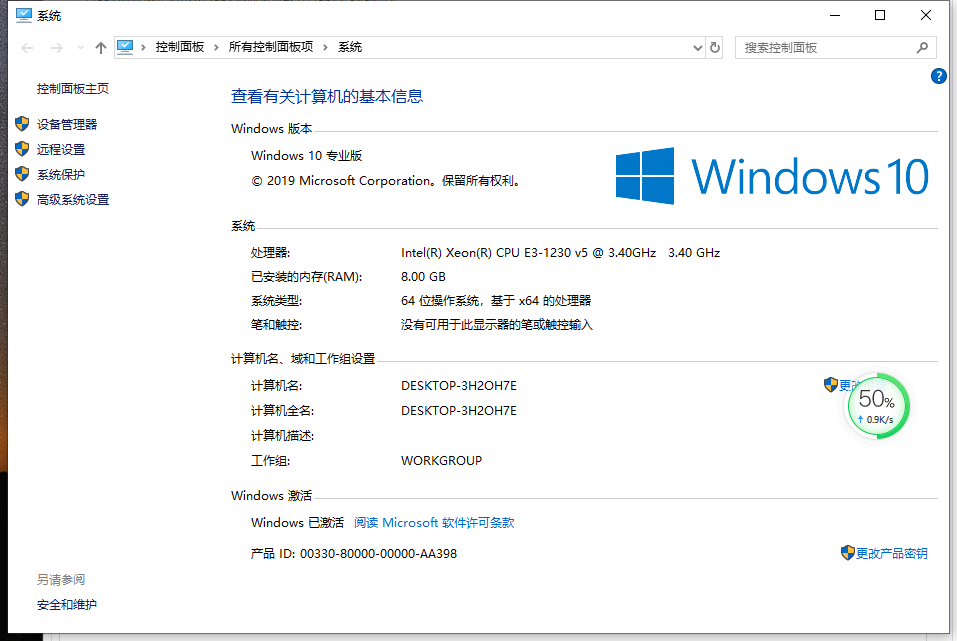Click shield icon beside 远程设置

point(22,149)
